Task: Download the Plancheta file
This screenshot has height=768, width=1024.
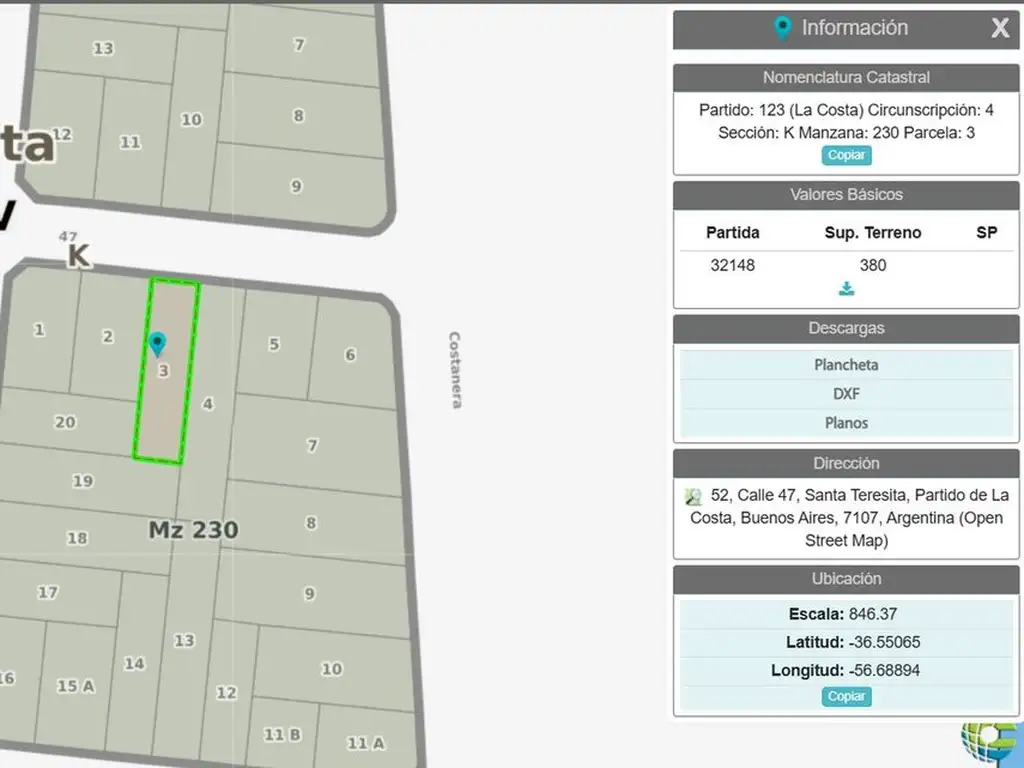Action: click(846, 365)
